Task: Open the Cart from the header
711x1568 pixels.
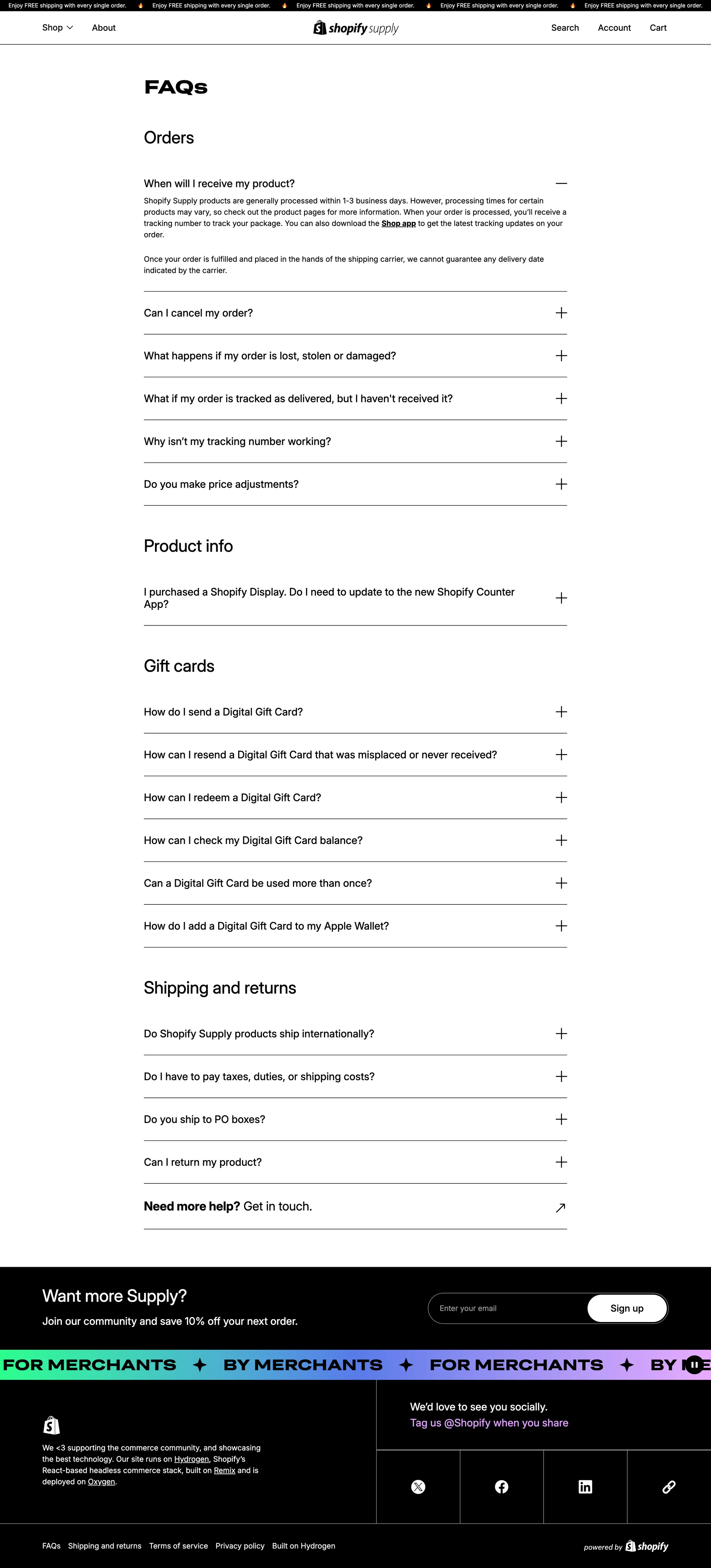Action: (x=657, y=28)
